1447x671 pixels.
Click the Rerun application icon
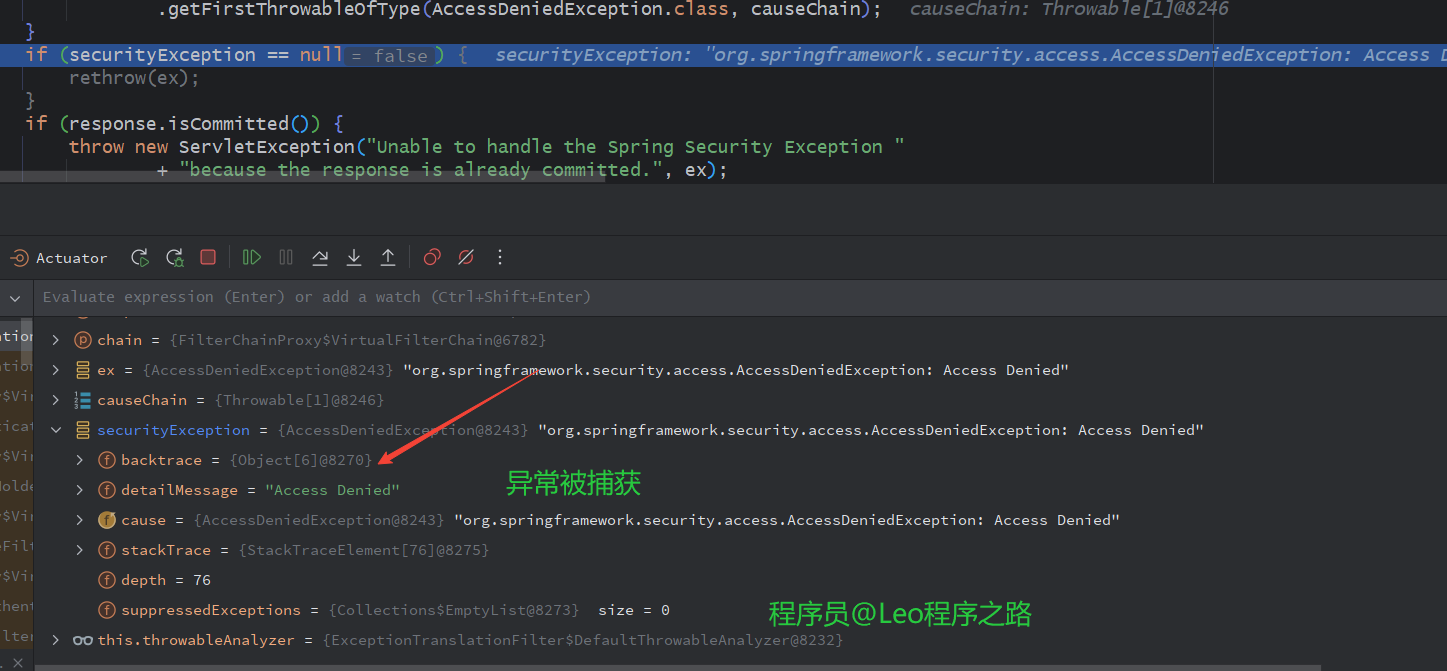pyautogui.click(x=140, y=258)
